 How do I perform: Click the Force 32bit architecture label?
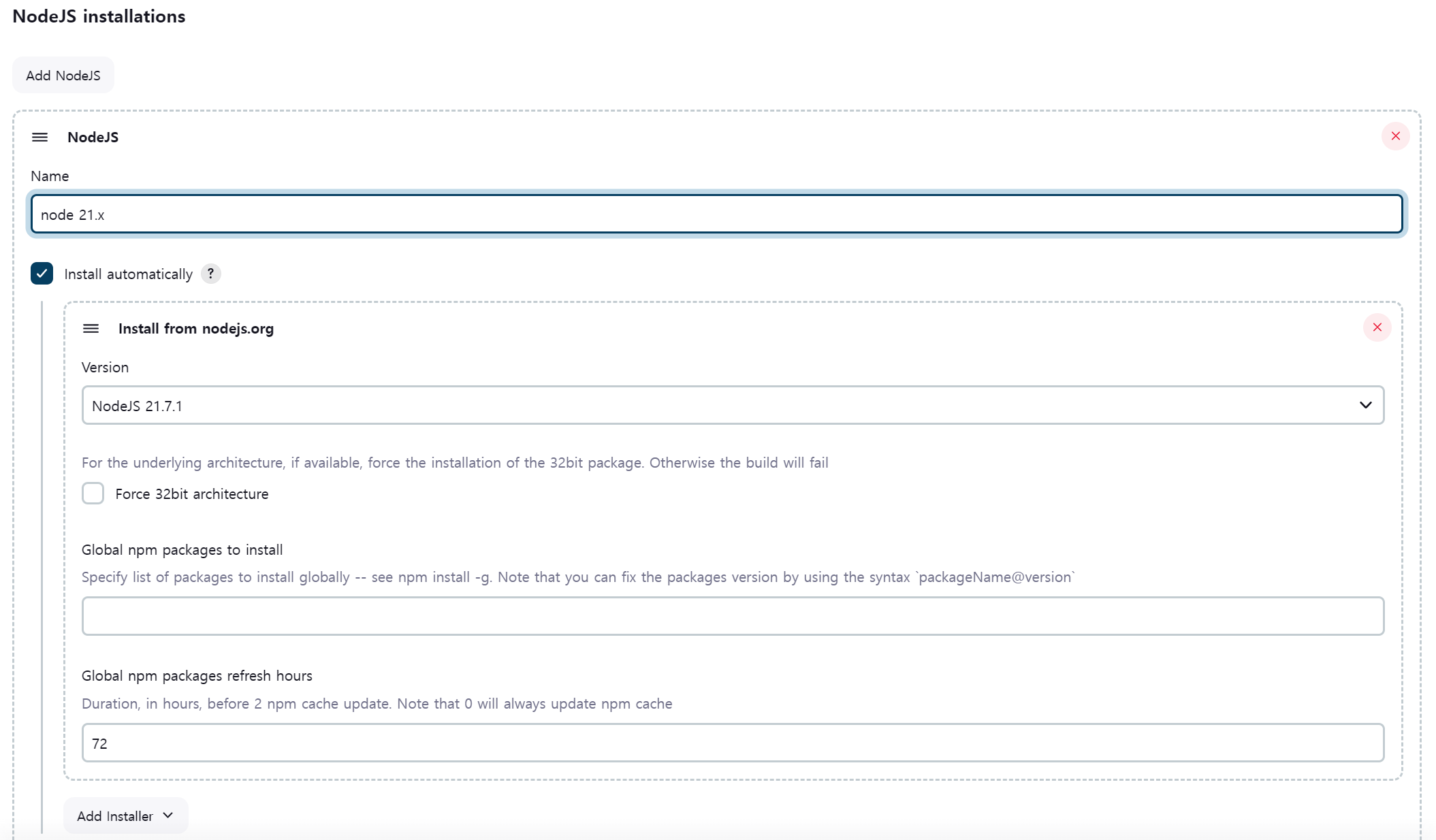[x=191, y=494]
